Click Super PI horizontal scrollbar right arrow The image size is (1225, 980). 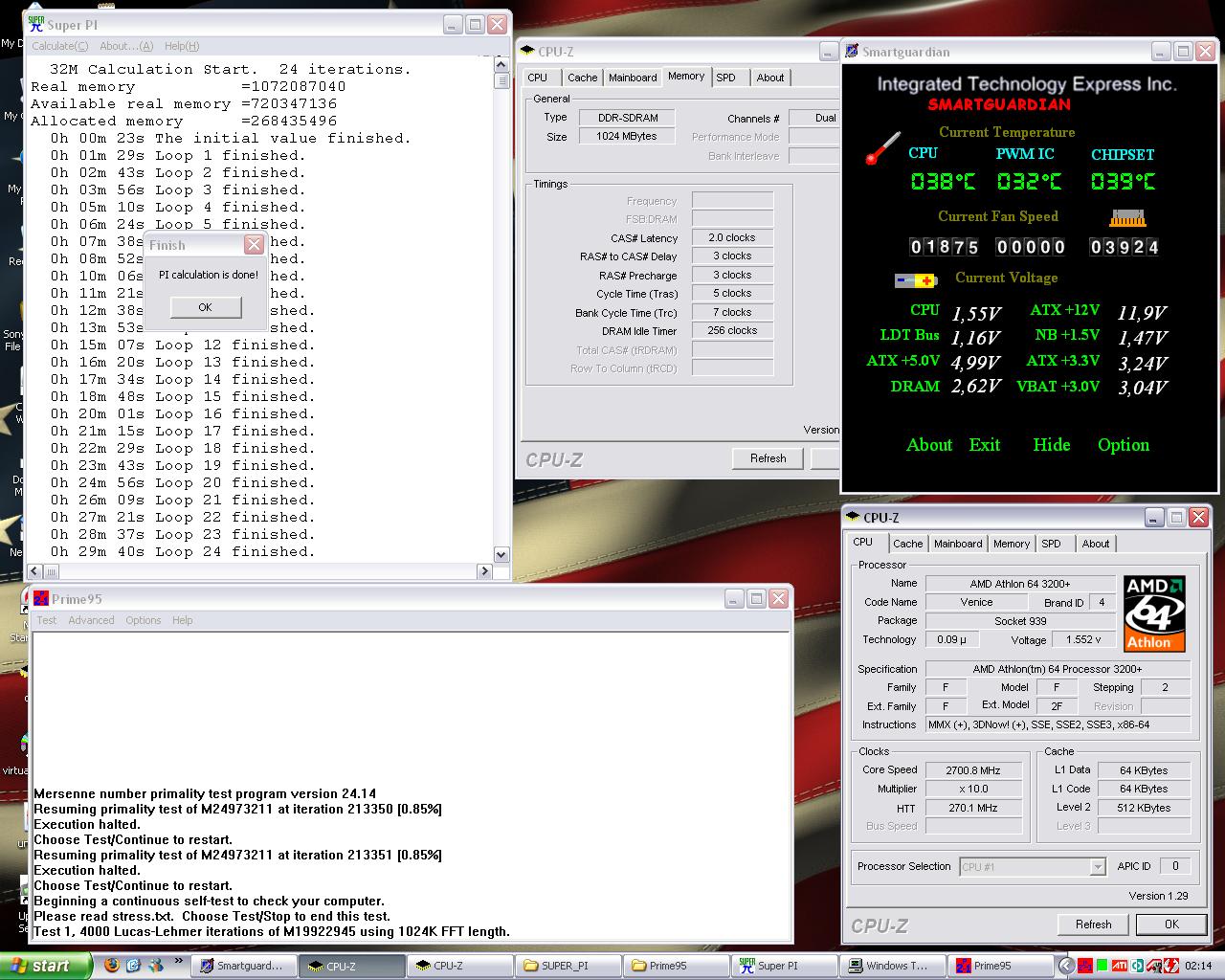click(484, 571)
